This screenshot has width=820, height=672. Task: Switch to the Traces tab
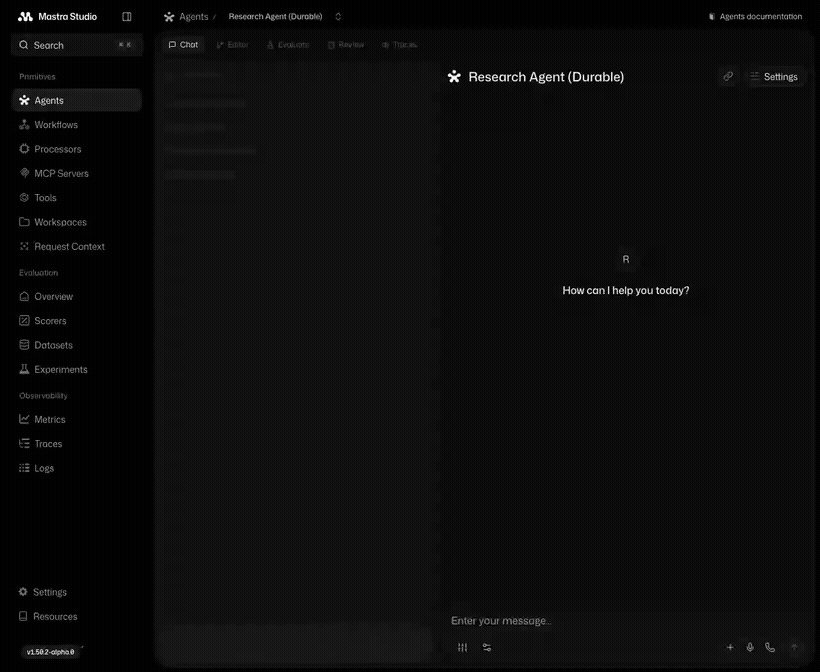pos(400,45)
